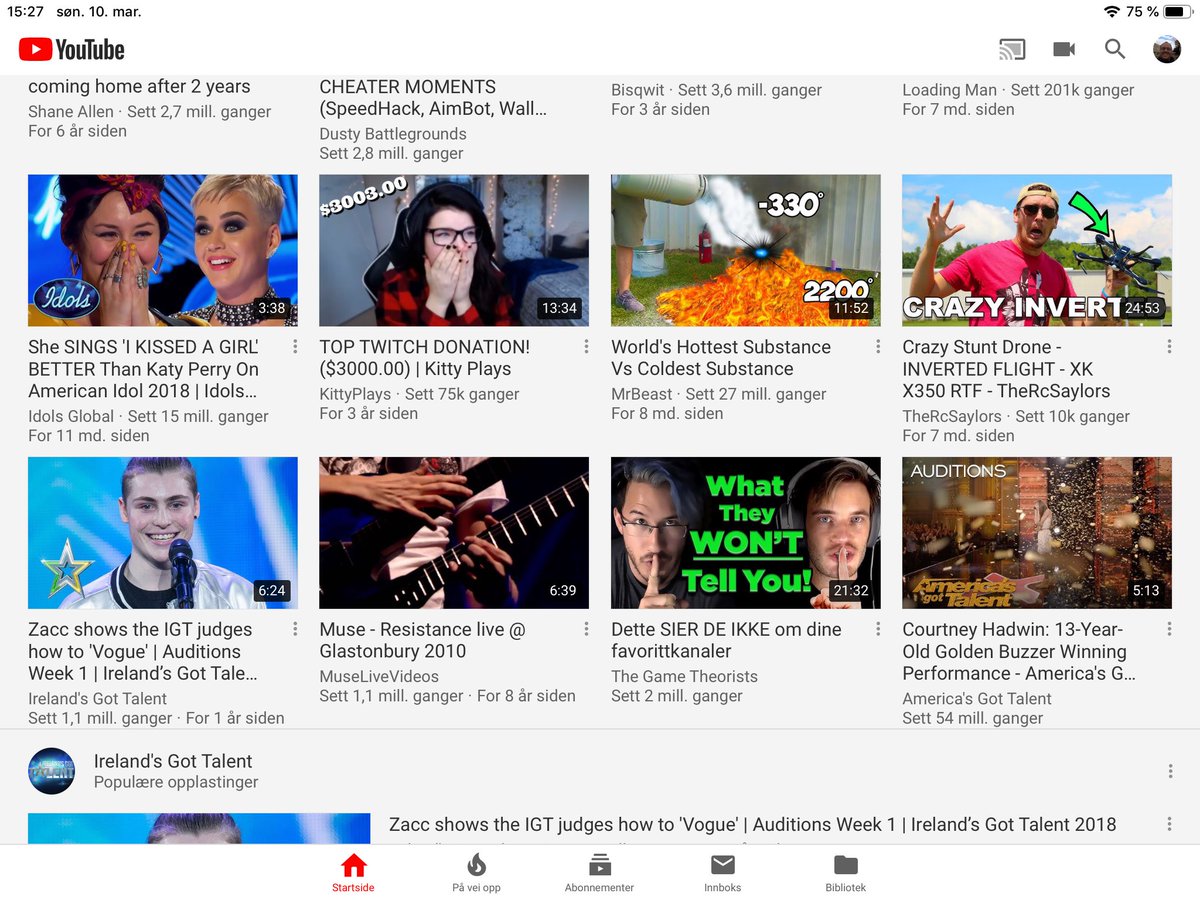
Task: Open the account profile avatar
Action: point(1167,49)
